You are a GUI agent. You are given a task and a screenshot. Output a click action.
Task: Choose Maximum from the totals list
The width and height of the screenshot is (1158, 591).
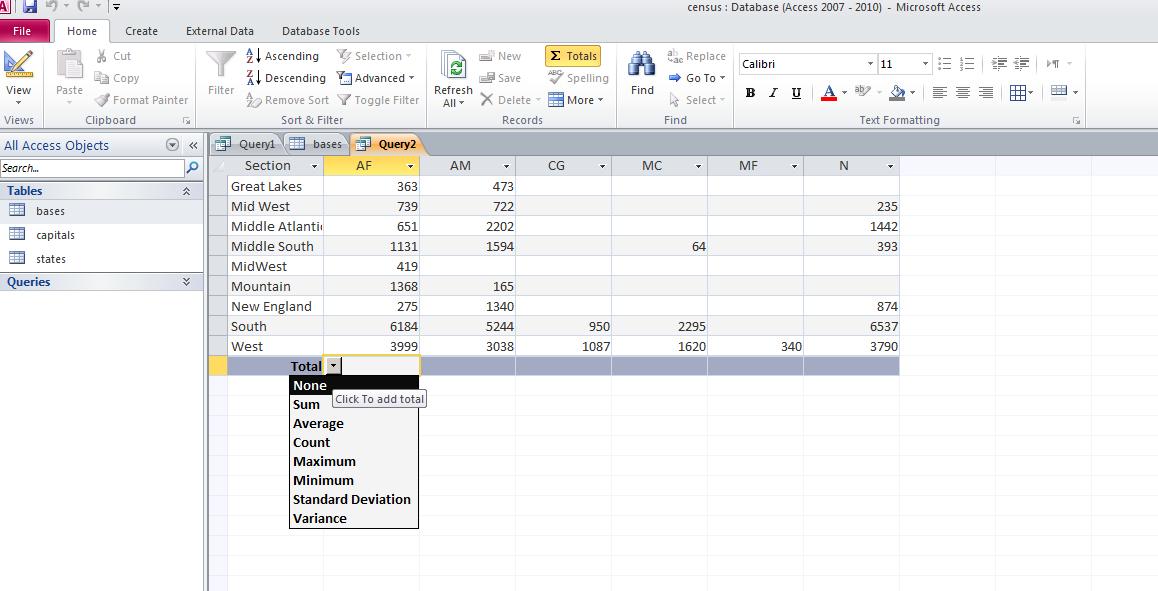354,462
